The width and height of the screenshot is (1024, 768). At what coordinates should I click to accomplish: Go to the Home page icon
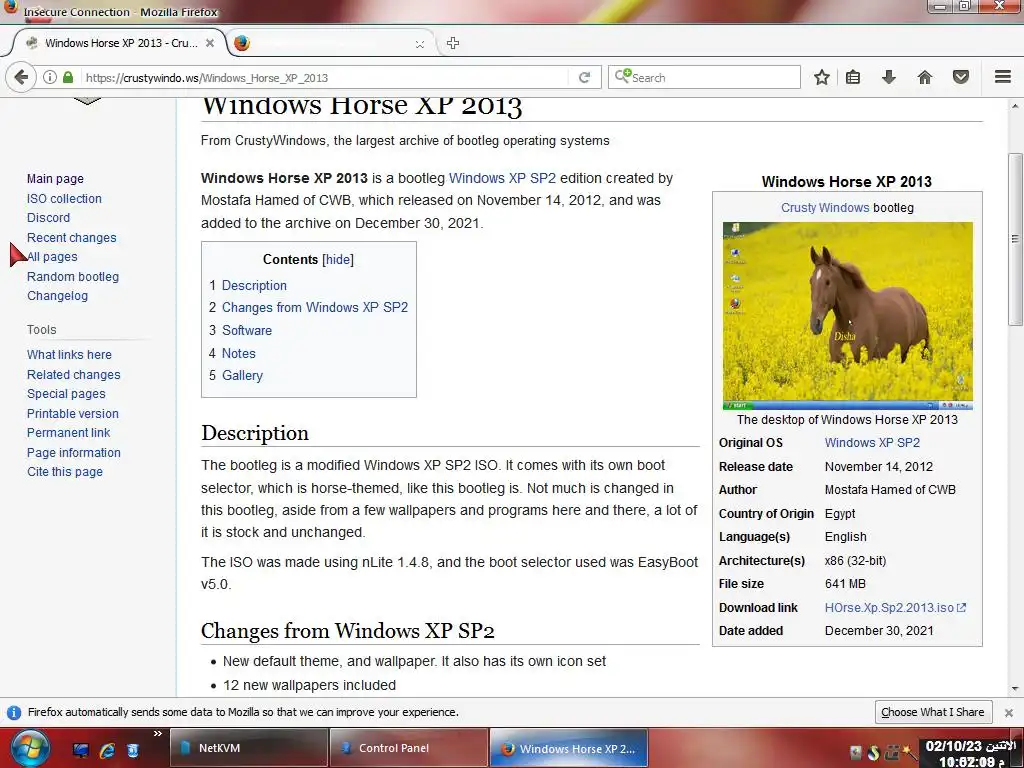(925, 77)
